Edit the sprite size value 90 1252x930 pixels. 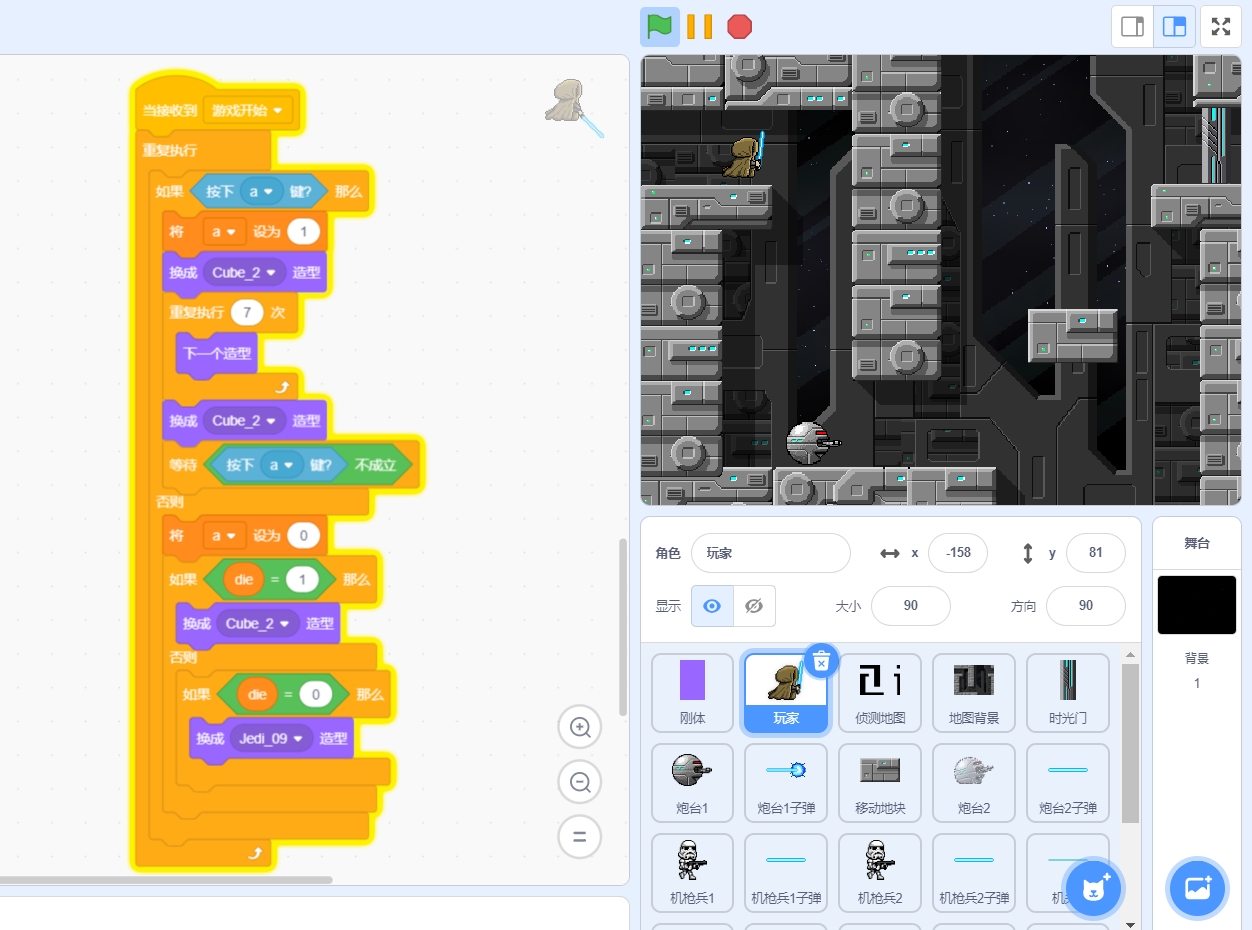click(x=910, y=606)
